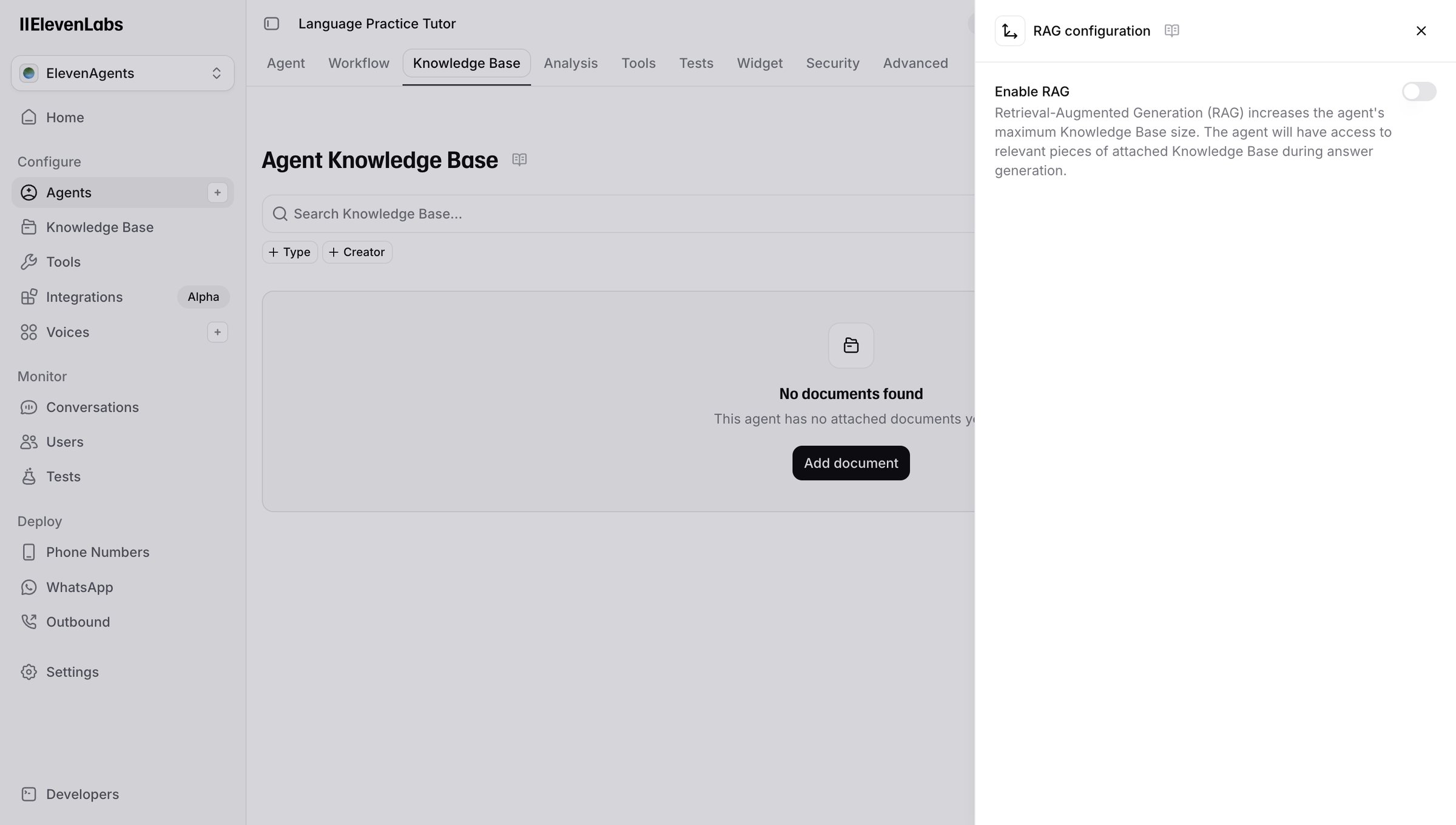Viewport: 1456px width, 825px height.
Task: Open Agent Knowledge Base docs icon
Action: point(519,160)
